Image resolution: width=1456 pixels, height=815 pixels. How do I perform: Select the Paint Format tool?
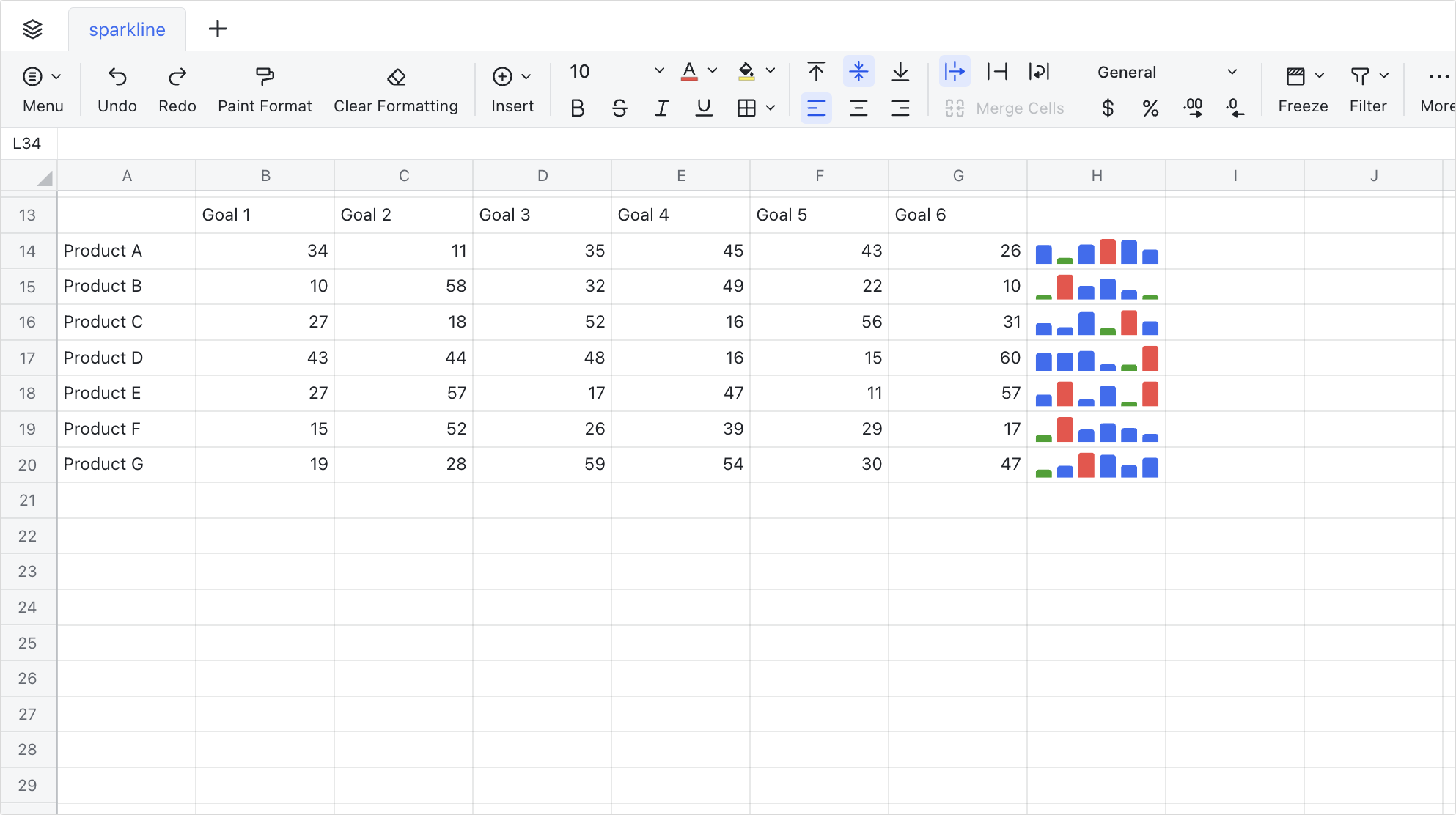[x=265, y=88]
